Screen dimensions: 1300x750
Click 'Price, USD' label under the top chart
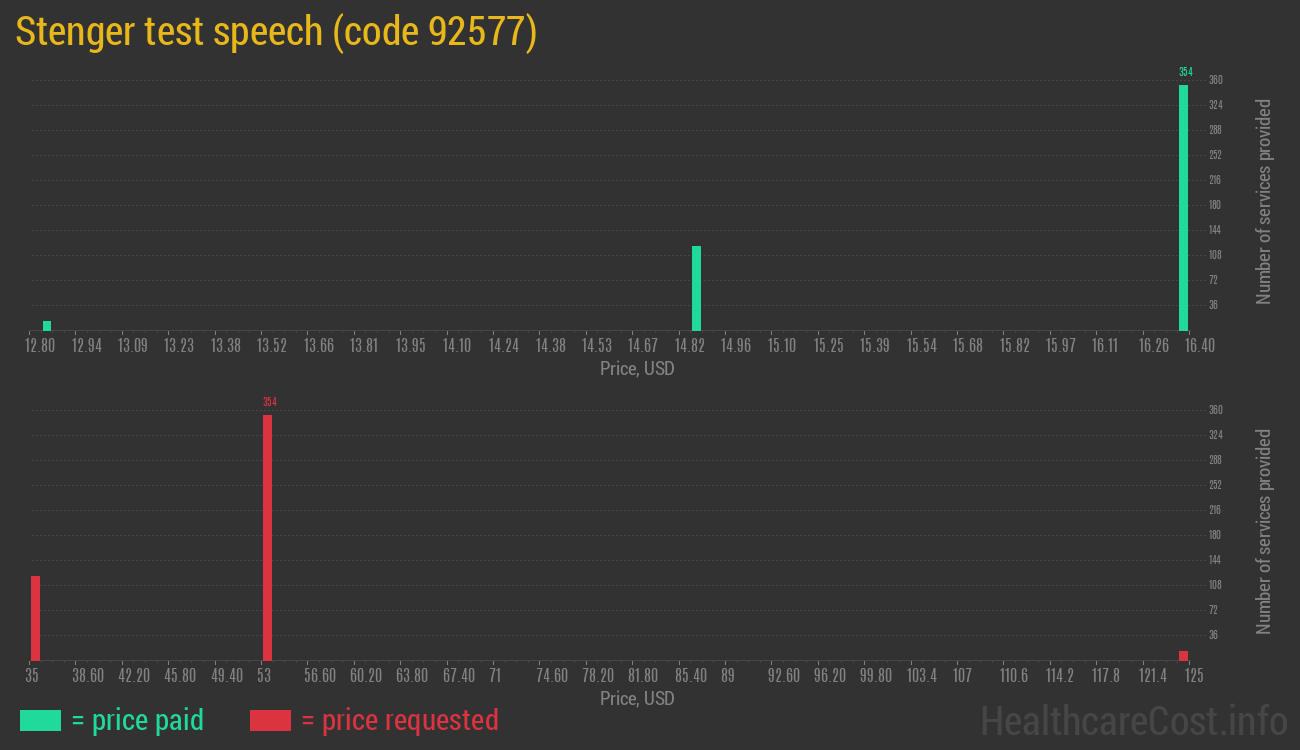pos(637,369)
